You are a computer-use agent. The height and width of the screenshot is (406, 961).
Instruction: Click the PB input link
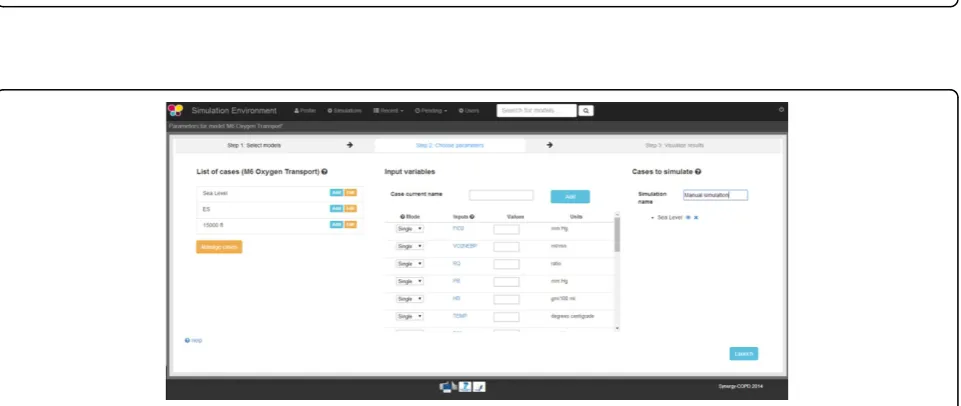[x=456, y=281]
